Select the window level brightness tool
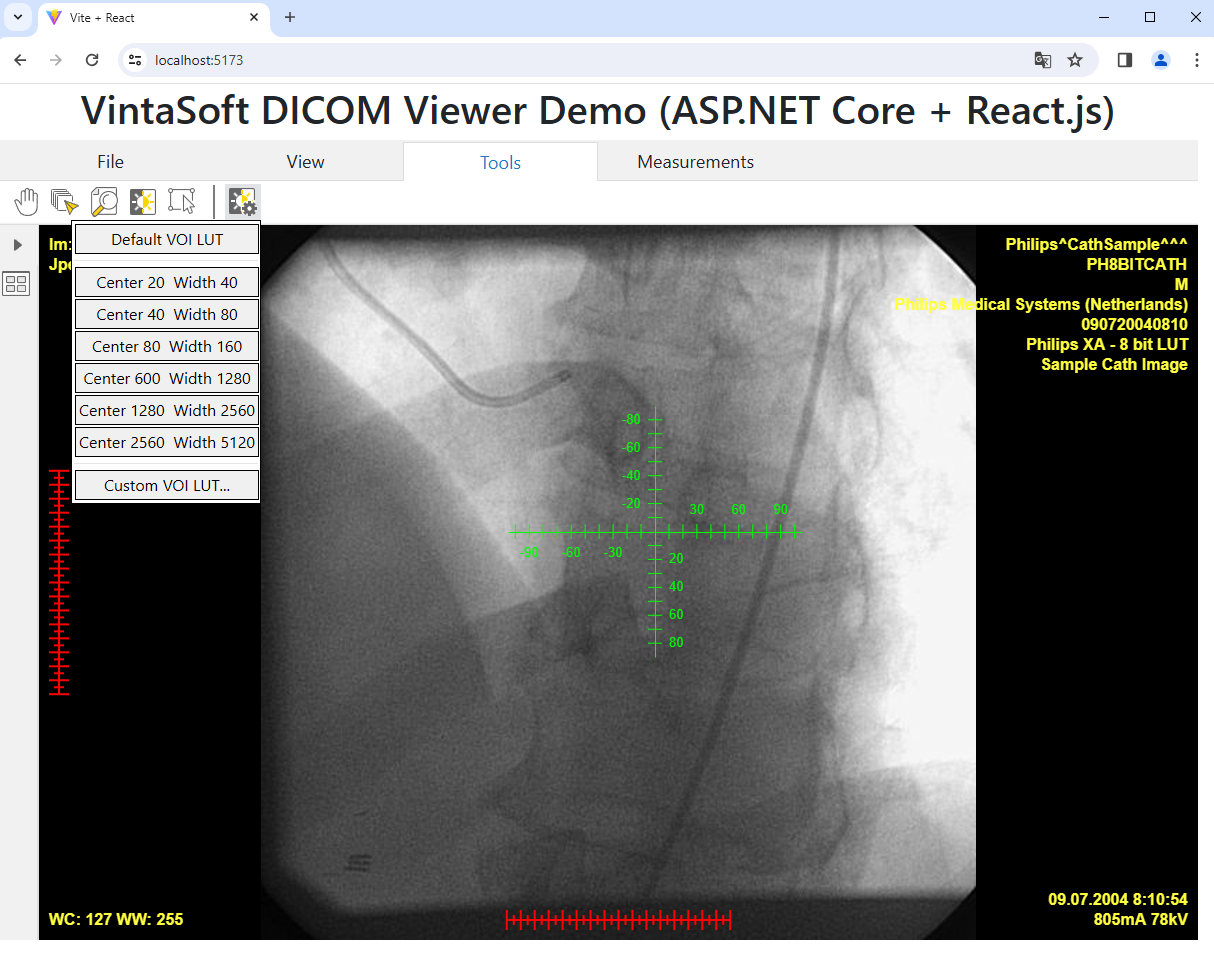This screenshot has width=1214, height=956. pos(143,202)
